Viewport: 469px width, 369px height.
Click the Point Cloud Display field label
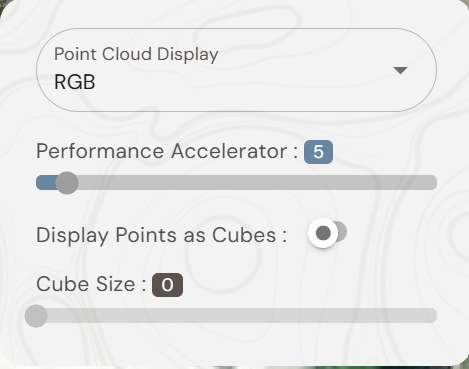point(136,54)
